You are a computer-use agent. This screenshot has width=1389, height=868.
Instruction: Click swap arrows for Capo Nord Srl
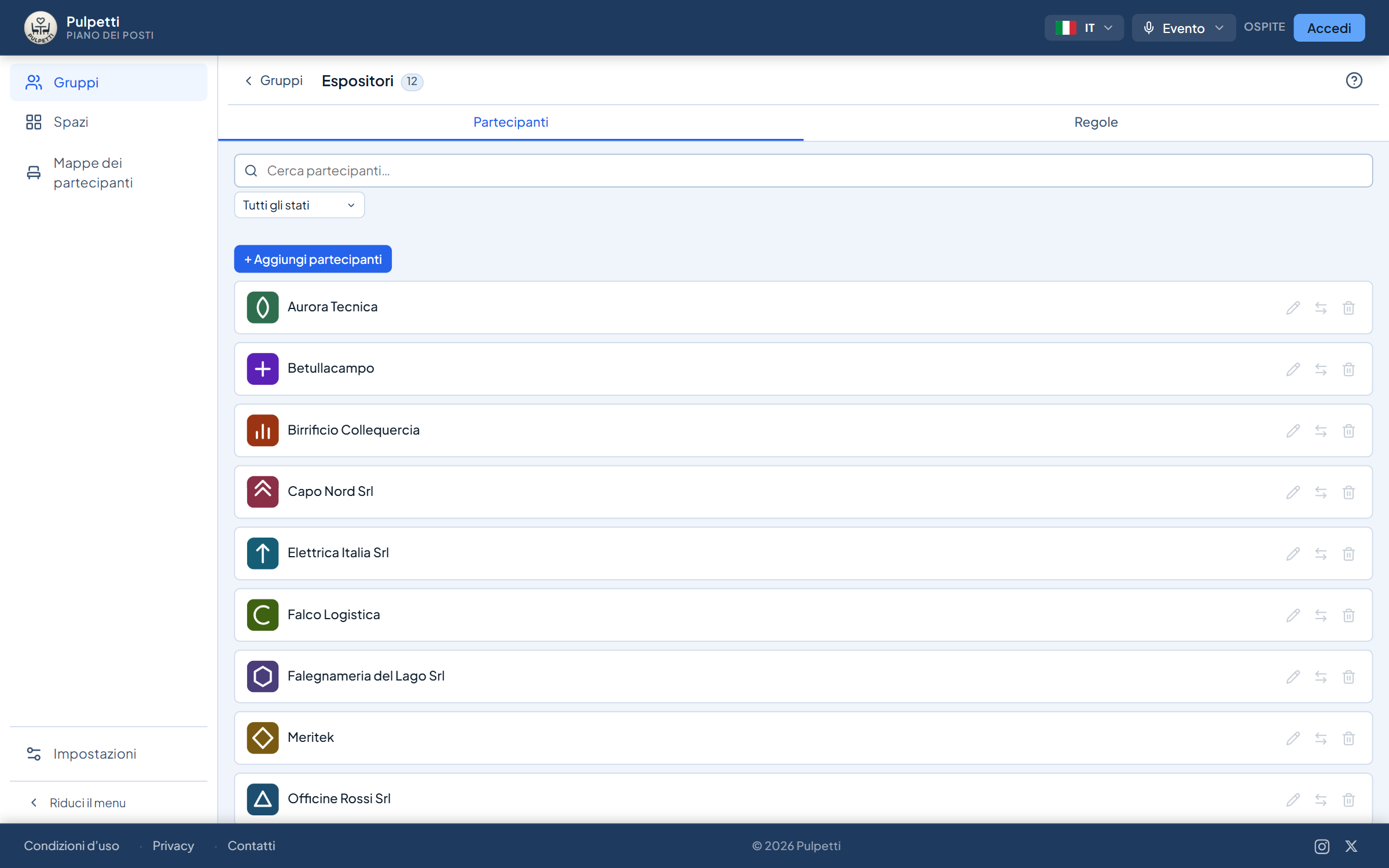(x=1321, y=492)
